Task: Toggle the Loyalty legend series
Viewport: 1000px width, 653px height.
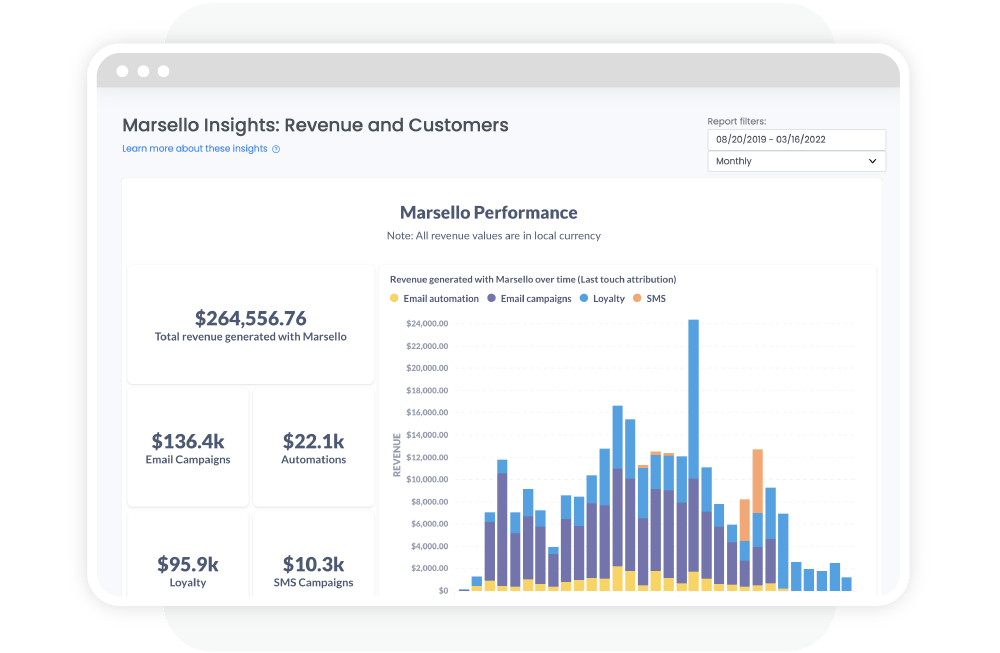Action: 602,298
